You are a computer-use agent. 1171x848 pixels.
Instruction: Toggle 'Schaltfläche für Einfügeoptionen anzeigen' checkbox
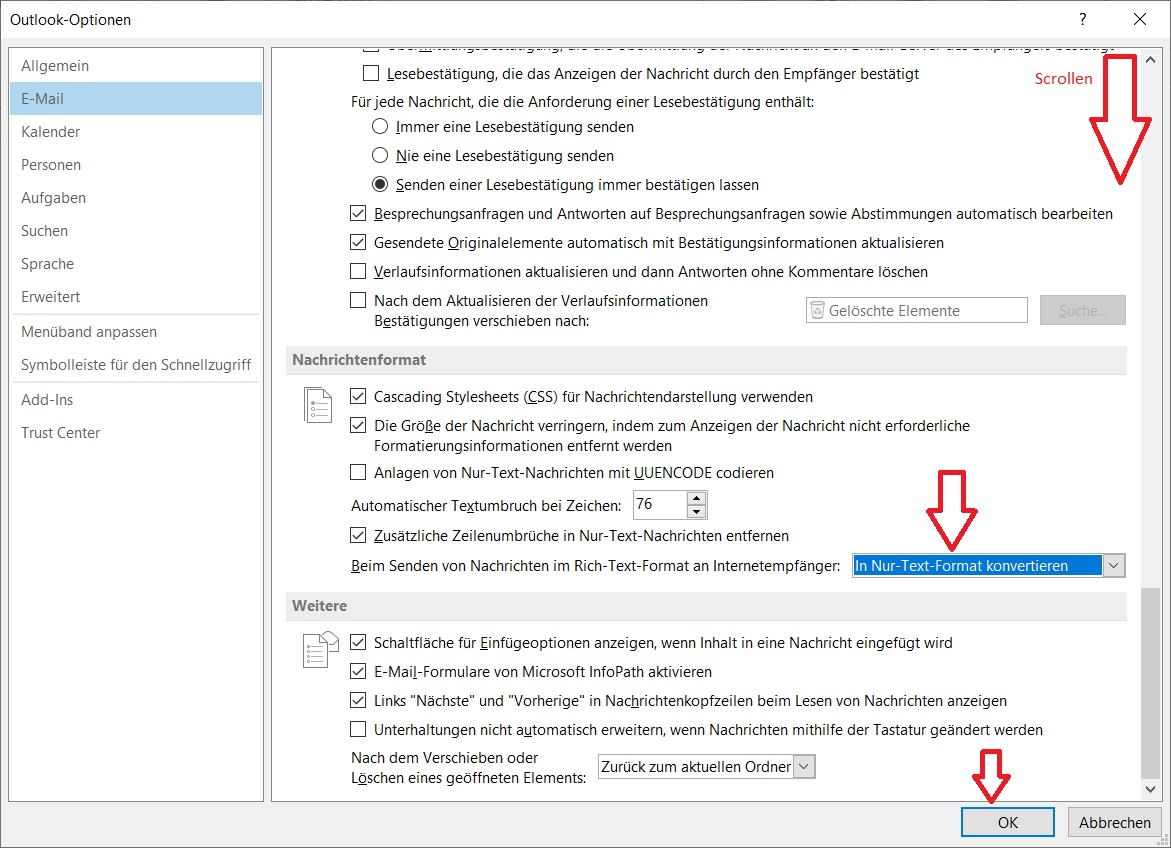point(358,642)
